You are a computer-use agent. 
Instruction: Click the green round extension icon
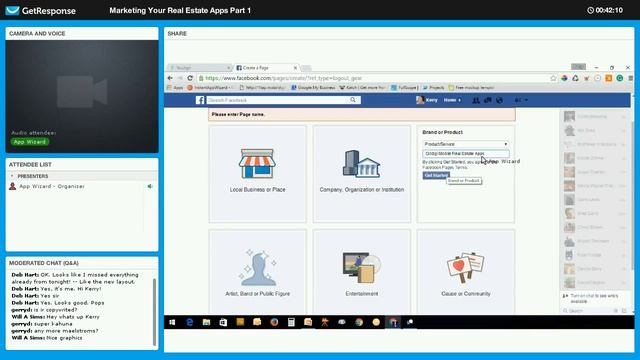click(620, 78)
